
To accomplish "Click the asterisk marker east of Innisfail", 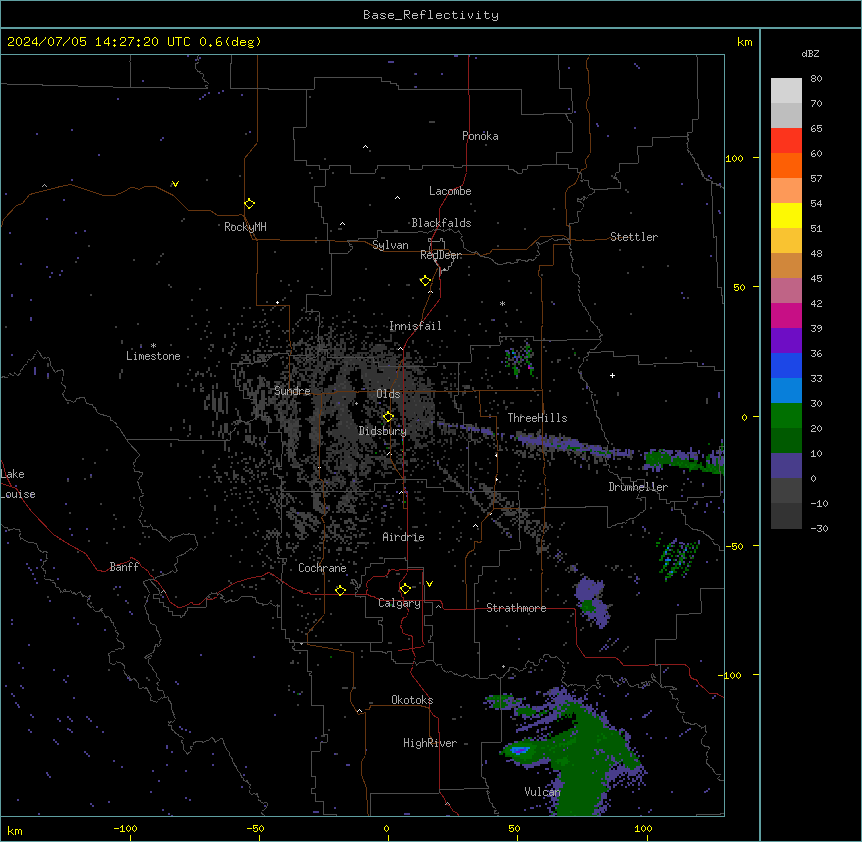I will click(x=502, y=303).
